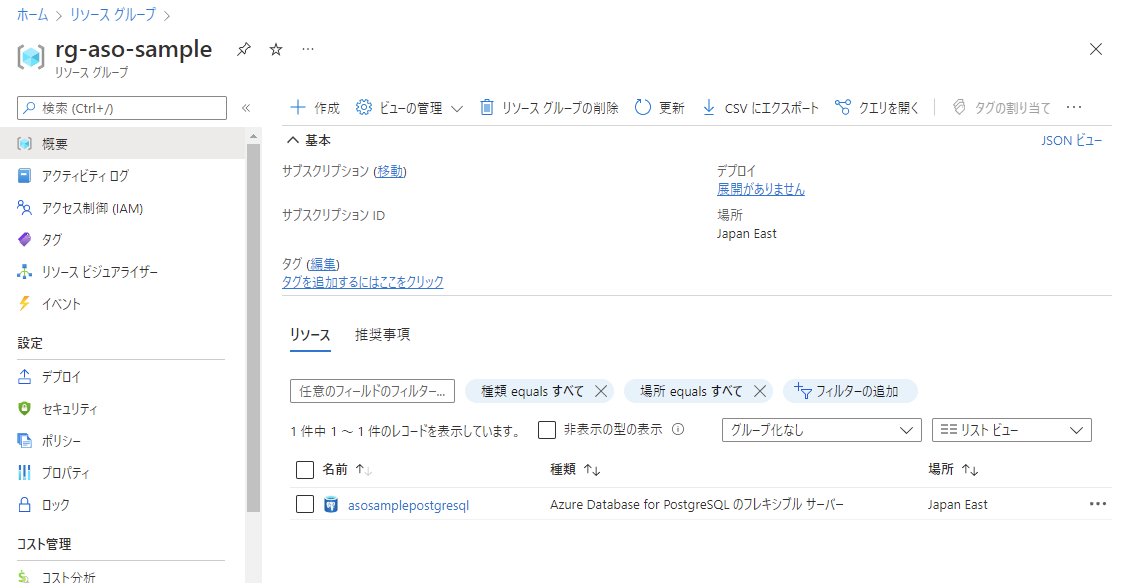Check the asosamplepostgresql row checkbox
1129x583 pixels.
(305, 505)
